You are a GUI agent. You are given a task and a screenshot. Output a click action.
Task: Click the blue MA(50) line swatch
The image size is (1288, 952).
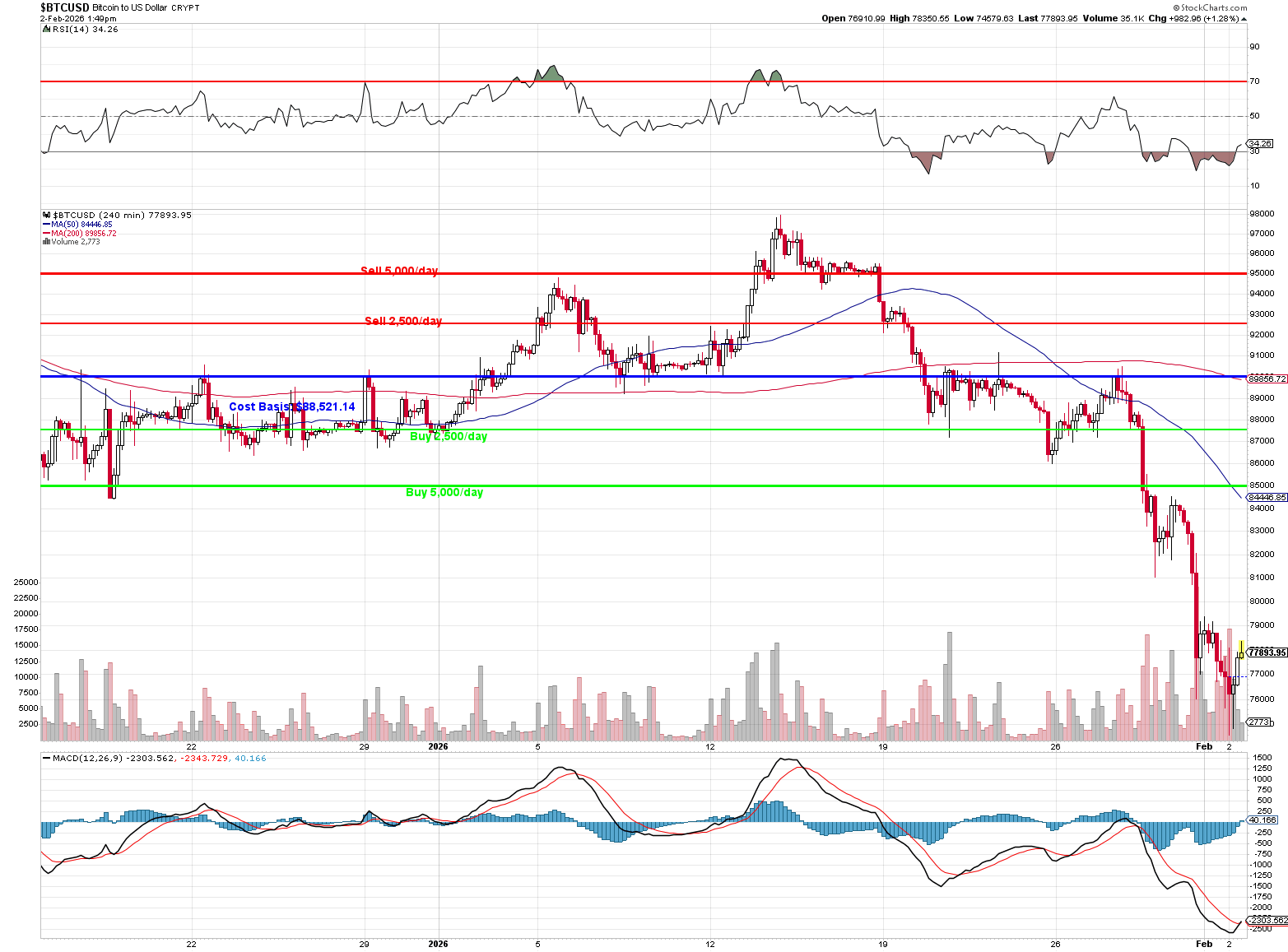(x=46, y=225)
